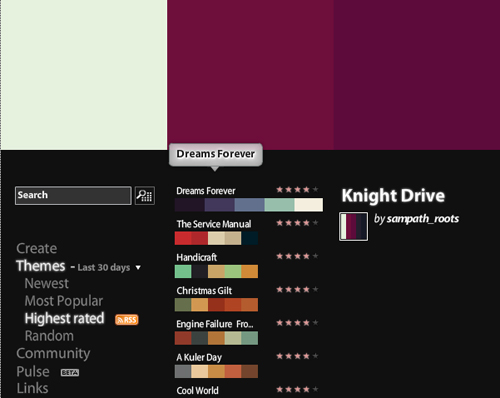The width and height of the screenshot is (500, 398).
Task: Open the Christmas Gilt theme title
Action: coord(204,291)
